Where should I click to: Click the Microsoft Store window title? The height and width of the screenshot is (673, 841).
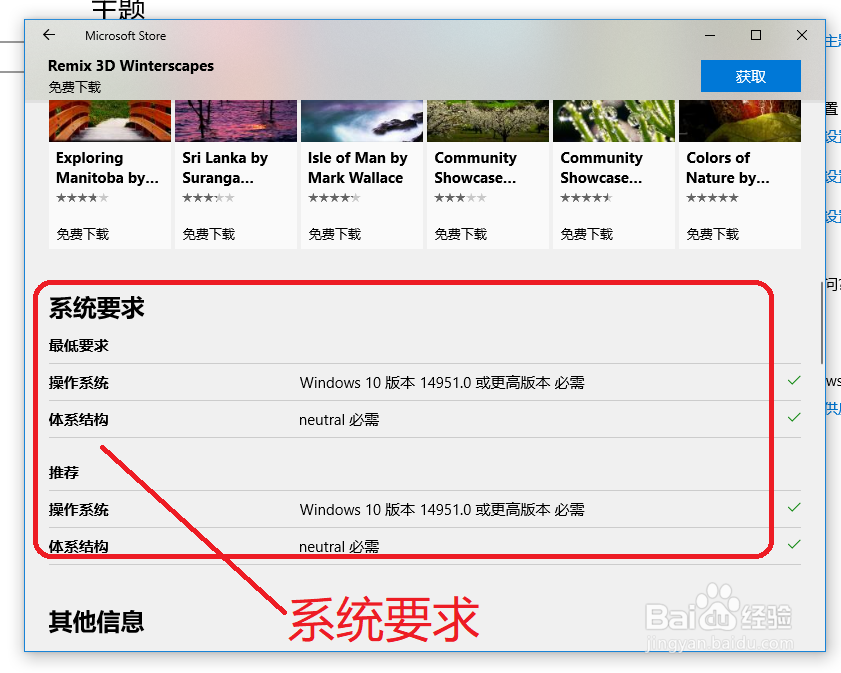pos(126,36)
